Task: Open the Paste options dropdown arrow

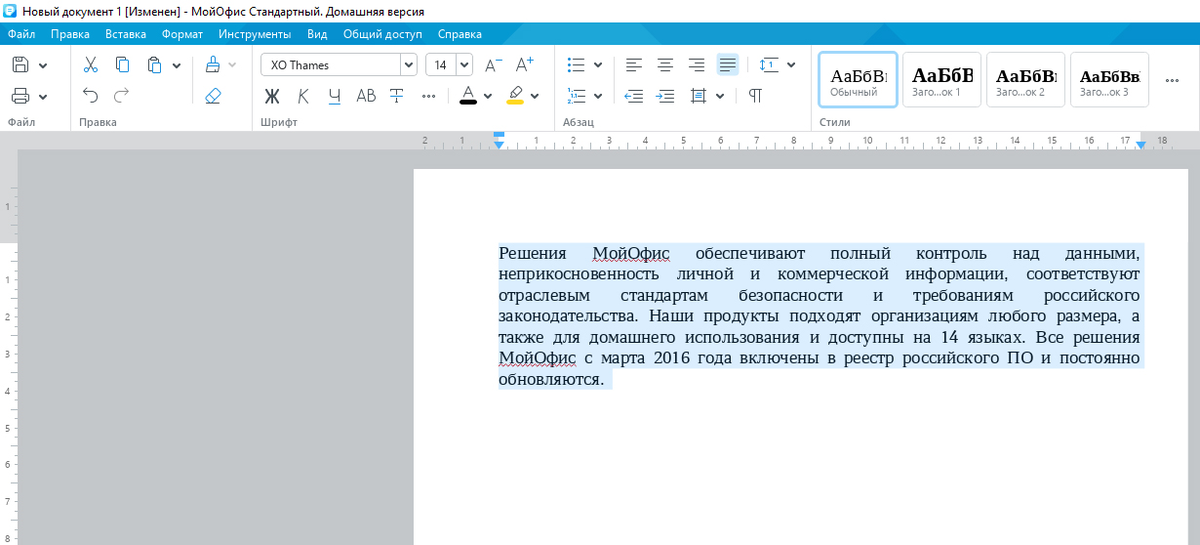Action: point(176,66)
